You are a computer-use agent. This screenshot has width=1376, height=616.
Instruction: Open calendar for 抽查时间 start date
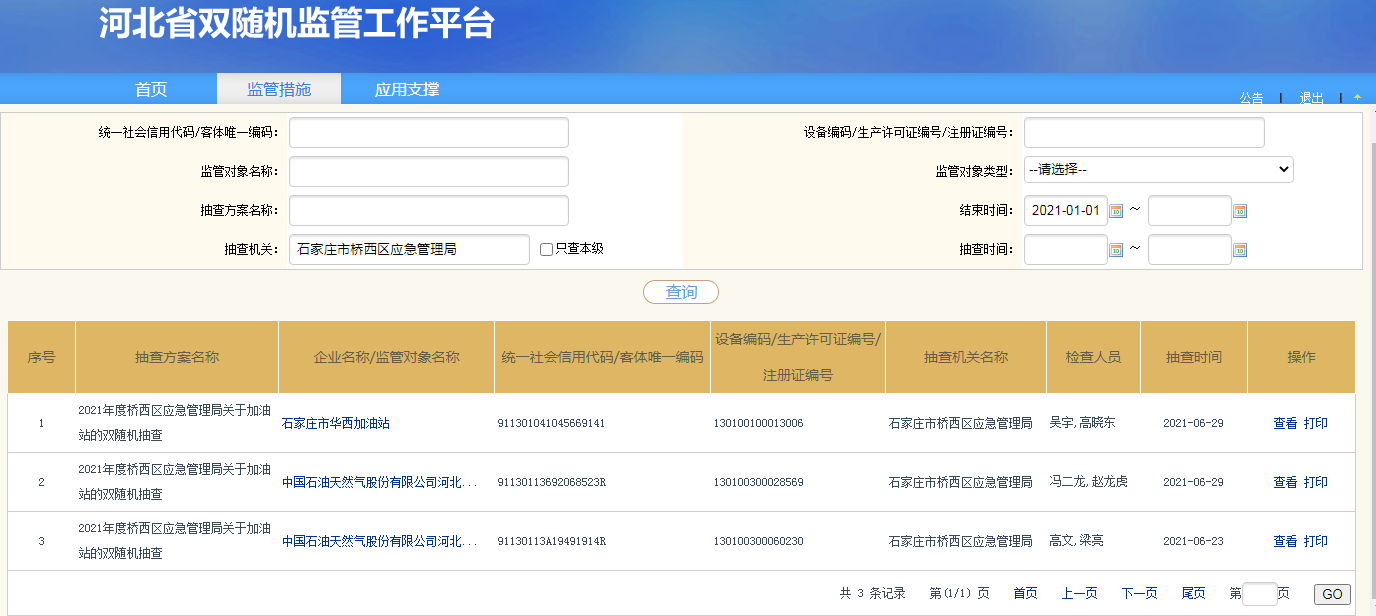(x=1117, y=250)
